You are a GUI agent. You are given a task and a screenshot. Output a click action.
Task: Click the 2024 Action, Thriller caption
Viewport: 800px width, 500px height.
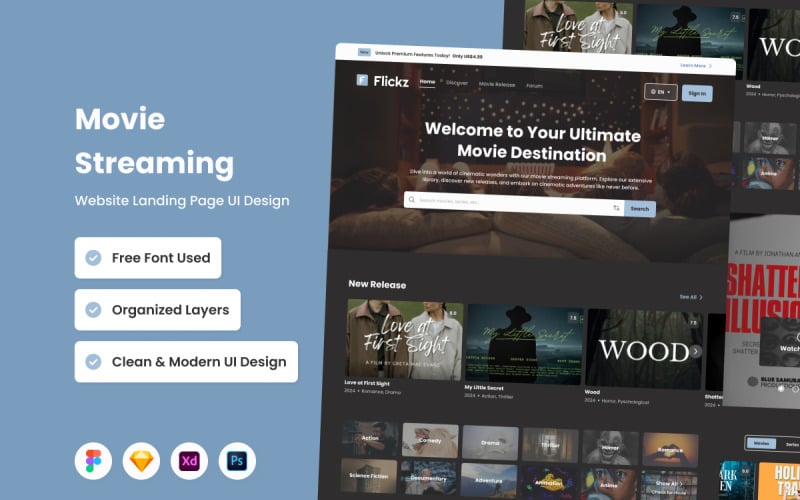pos(489,395)
